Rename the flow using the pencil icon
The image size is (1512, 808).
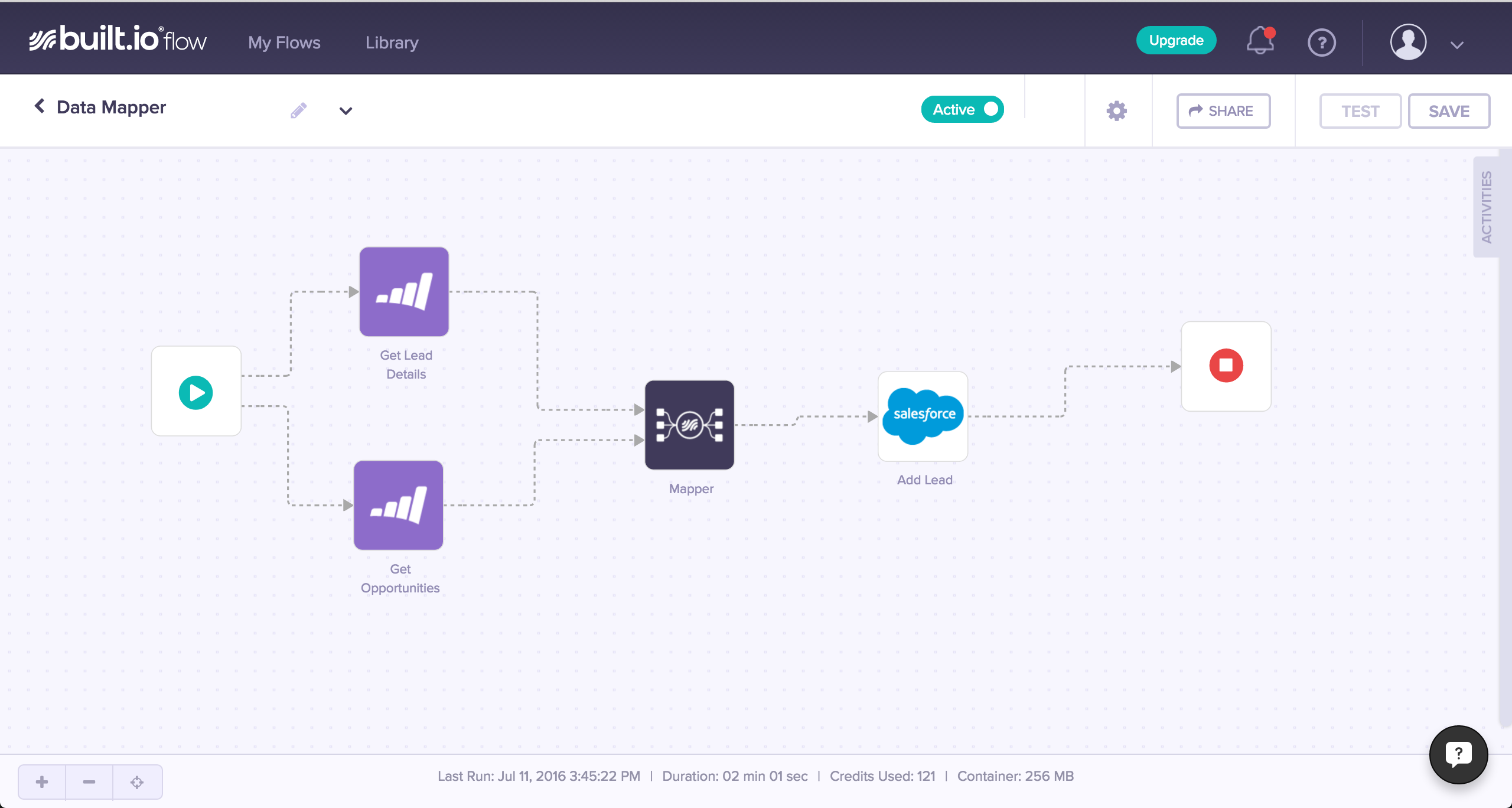(298, 110)
